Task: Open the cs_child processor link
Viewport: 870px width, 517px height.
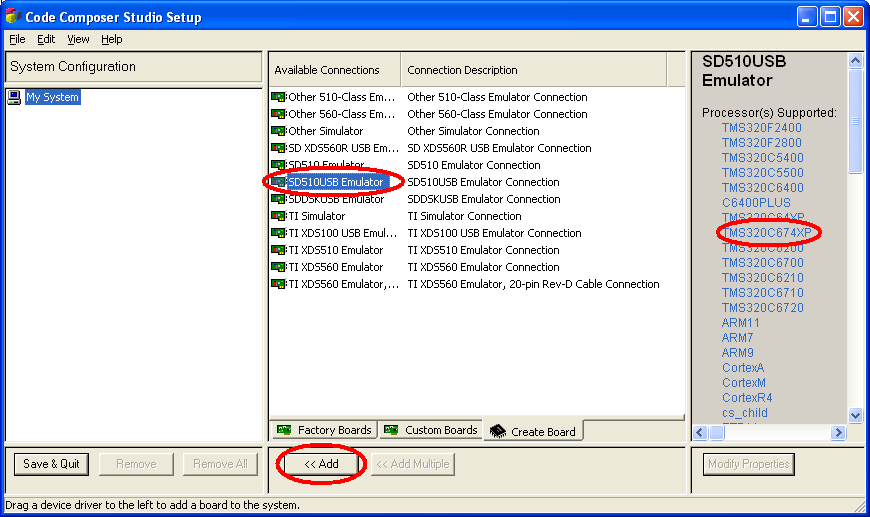Action: pos(745,412)
